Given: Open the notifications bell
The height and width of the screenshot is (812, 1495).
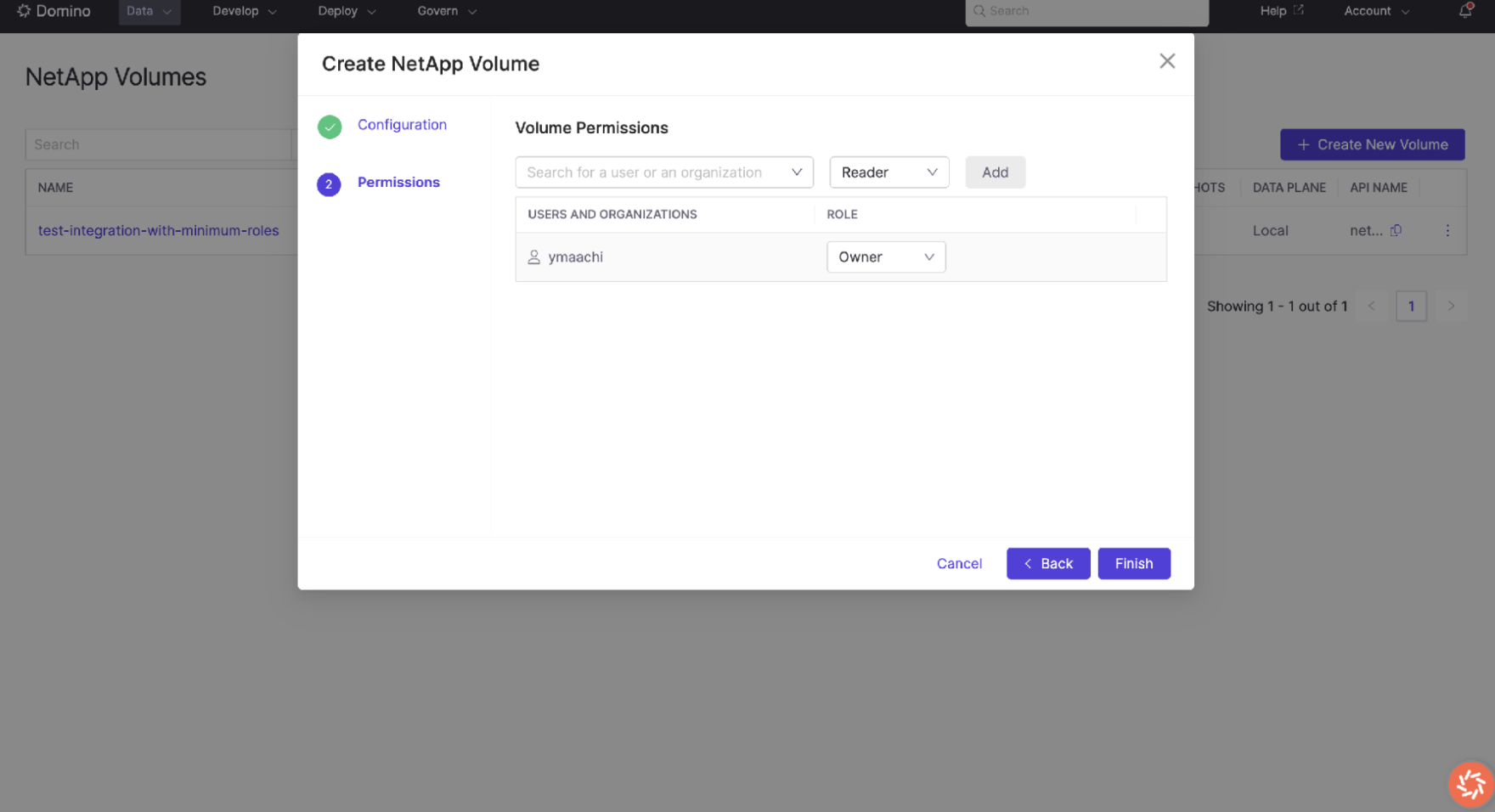Looking at the screenshot, I should coord(1465,10).
